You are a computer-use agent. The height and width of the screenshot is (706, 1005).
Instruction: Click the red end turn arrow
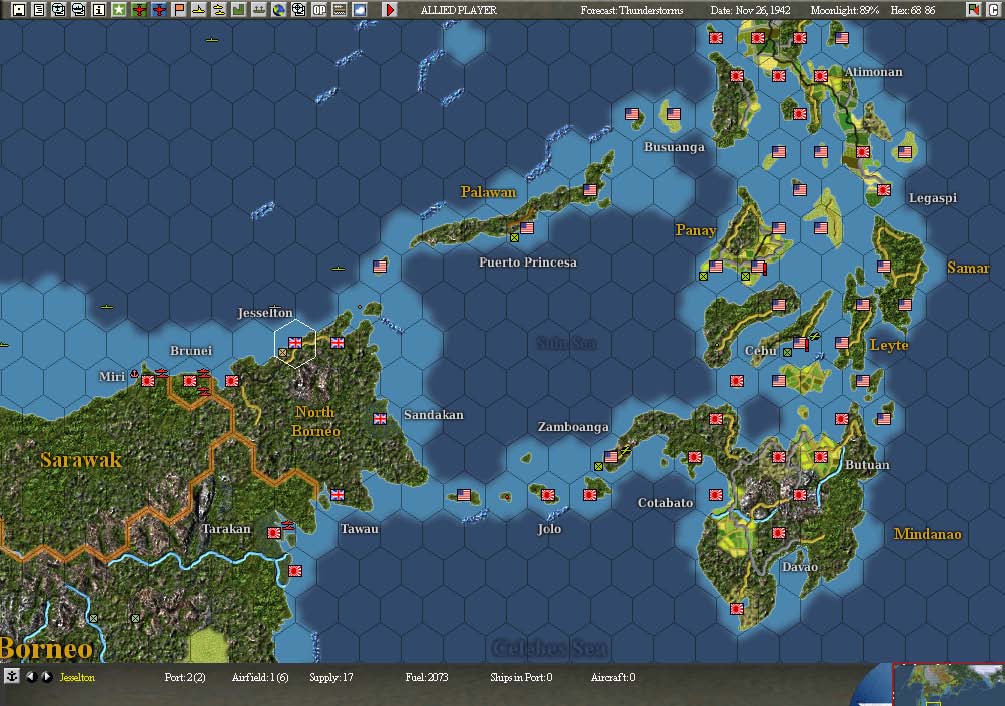[x=390, y=10]
